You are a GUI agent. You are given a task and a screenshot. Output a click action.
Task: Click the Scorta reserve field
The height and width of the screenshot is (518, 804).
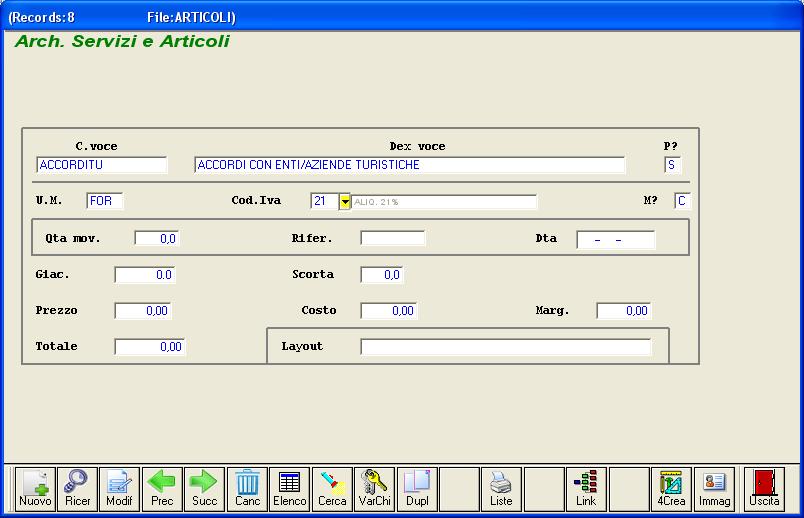382,275
